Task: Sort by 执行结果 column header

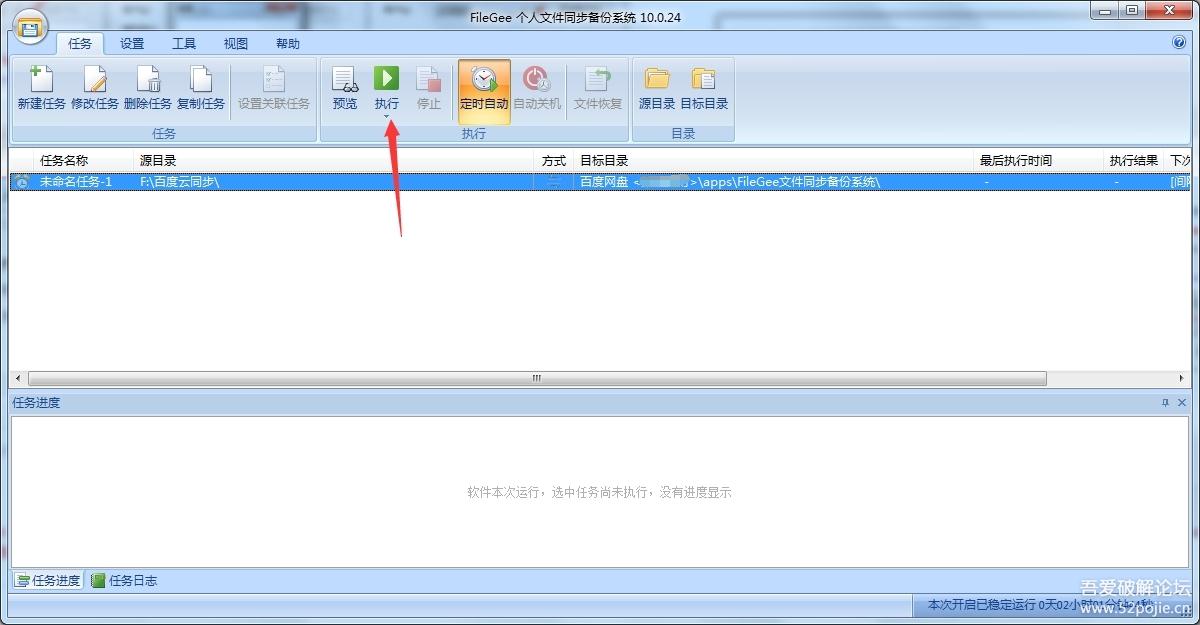Action: [x=1134, y=161]
